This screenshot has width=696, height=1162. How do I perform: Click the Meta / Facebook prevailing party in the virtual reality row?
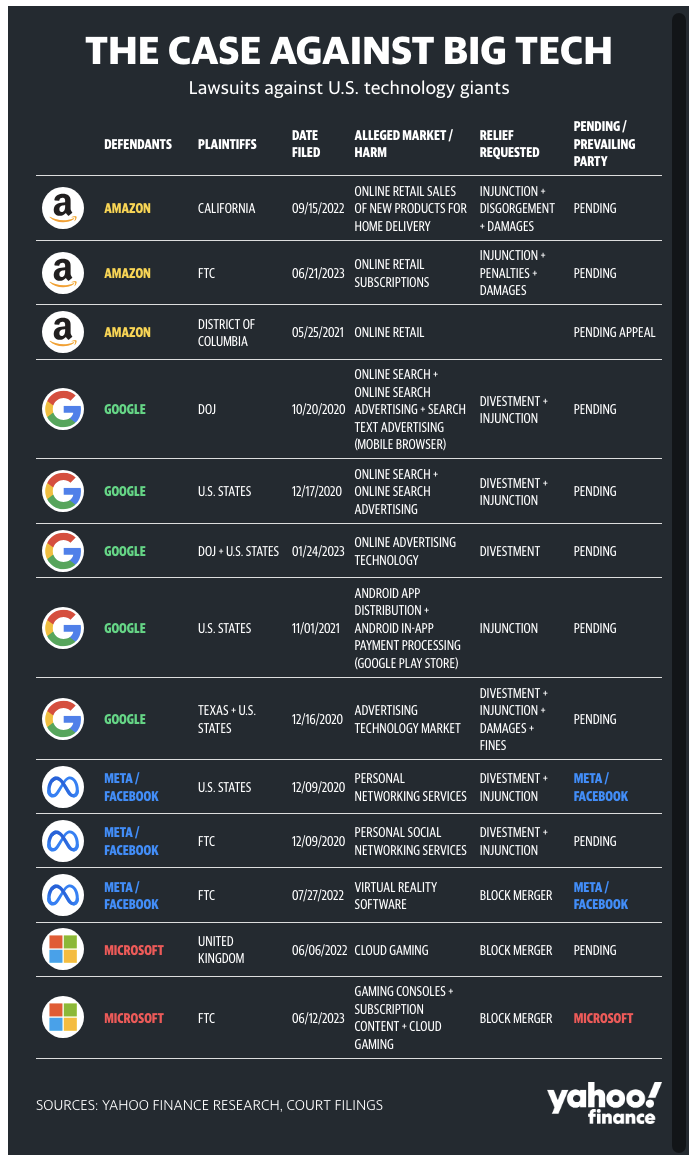coord(600,895)
